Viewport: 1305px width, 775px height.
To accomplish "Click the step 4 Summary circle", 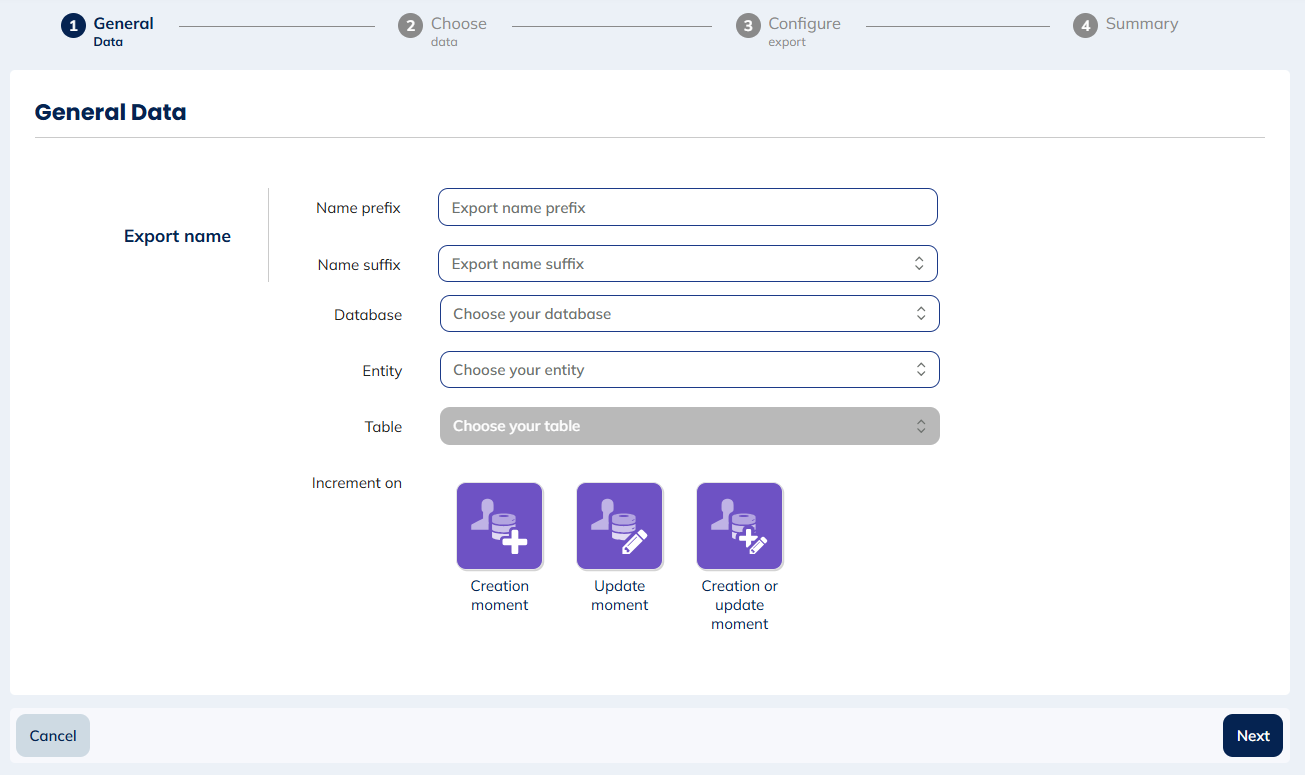I will pos(1085,25).
